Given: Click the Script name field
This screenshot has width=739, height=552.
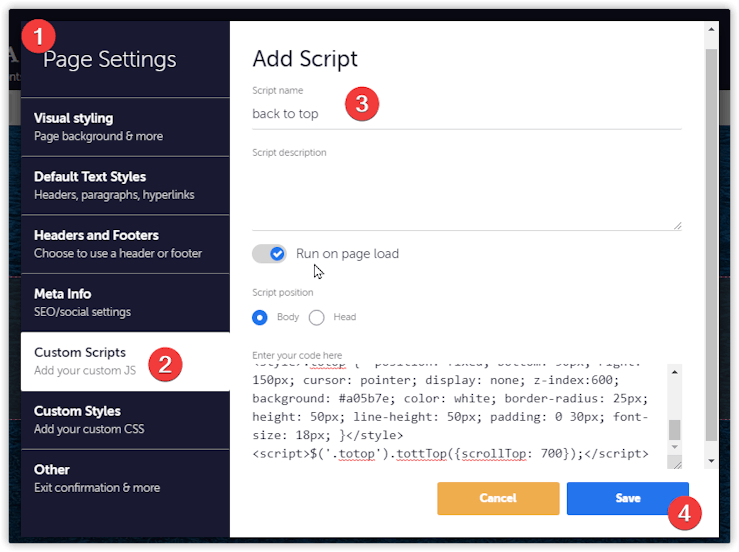Looking at the screenshot, I should (x=466, y=114).
